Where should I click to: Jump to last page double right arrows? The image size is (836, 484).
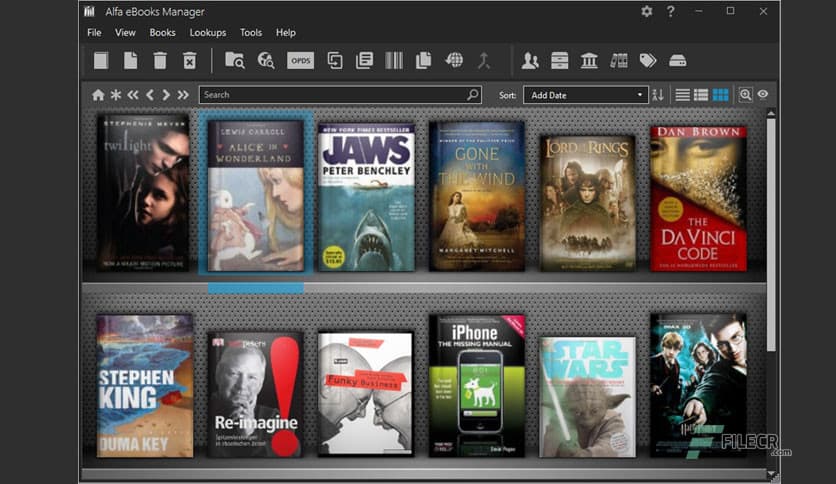click(x=183, y=95)
